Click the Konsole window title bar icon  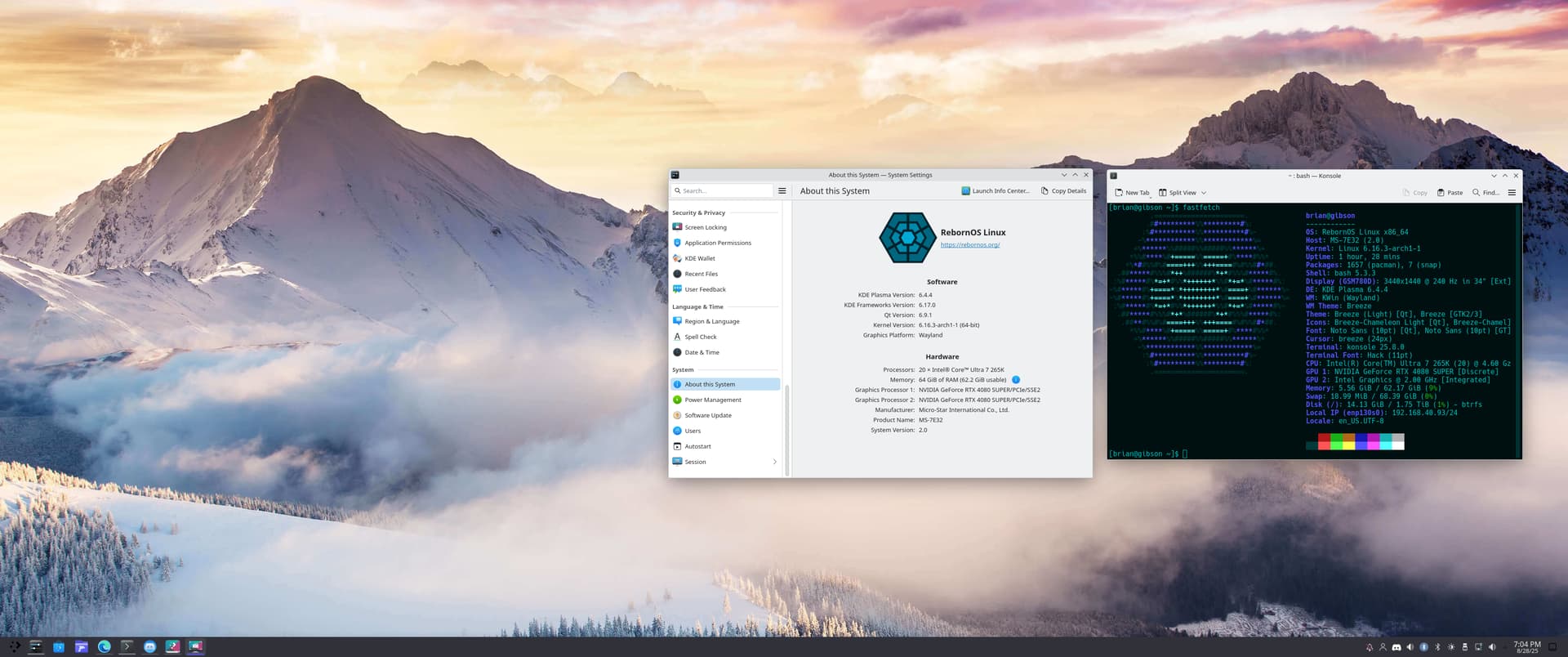pos(1113,176)
